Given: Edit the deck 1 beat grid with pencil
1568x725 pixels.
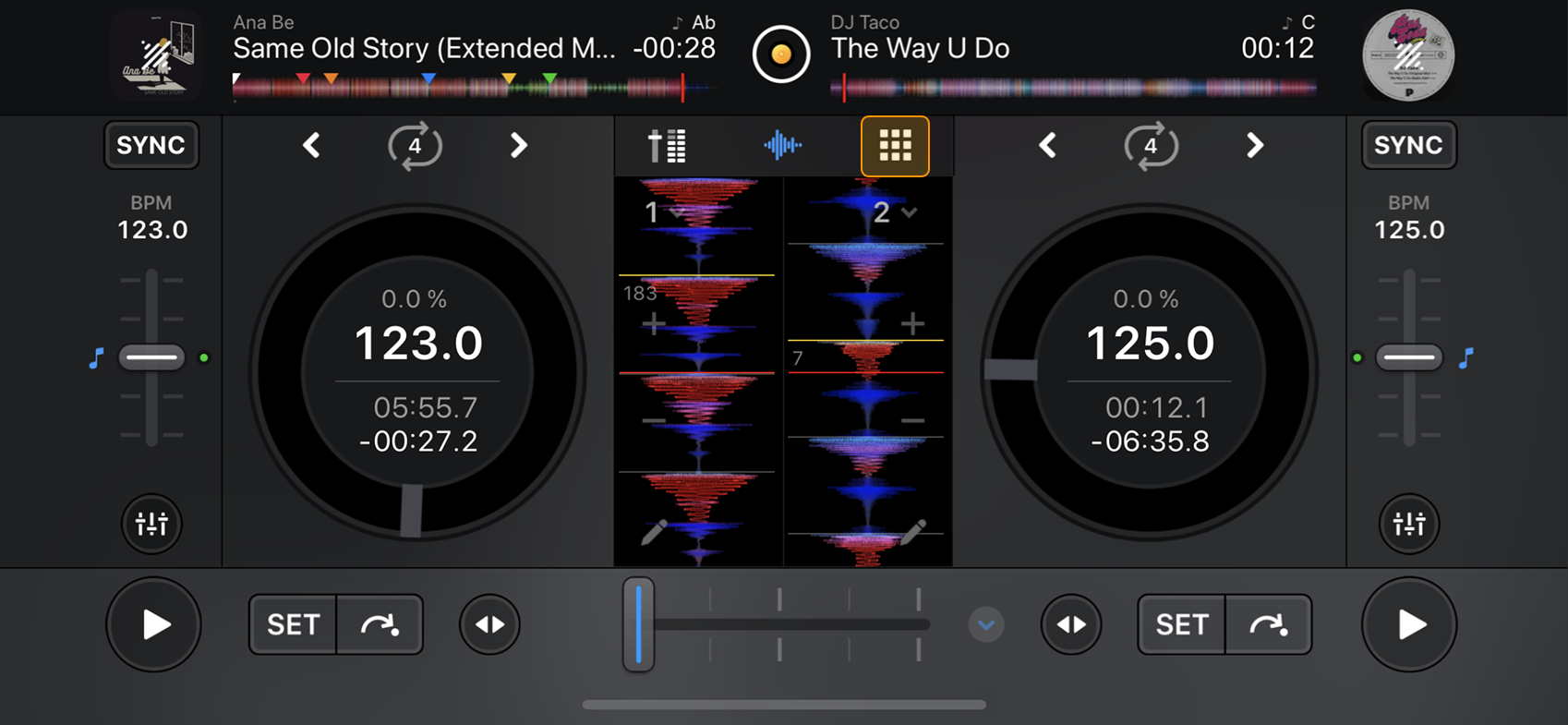Looking at the screenshot, I should pos(654,532).
